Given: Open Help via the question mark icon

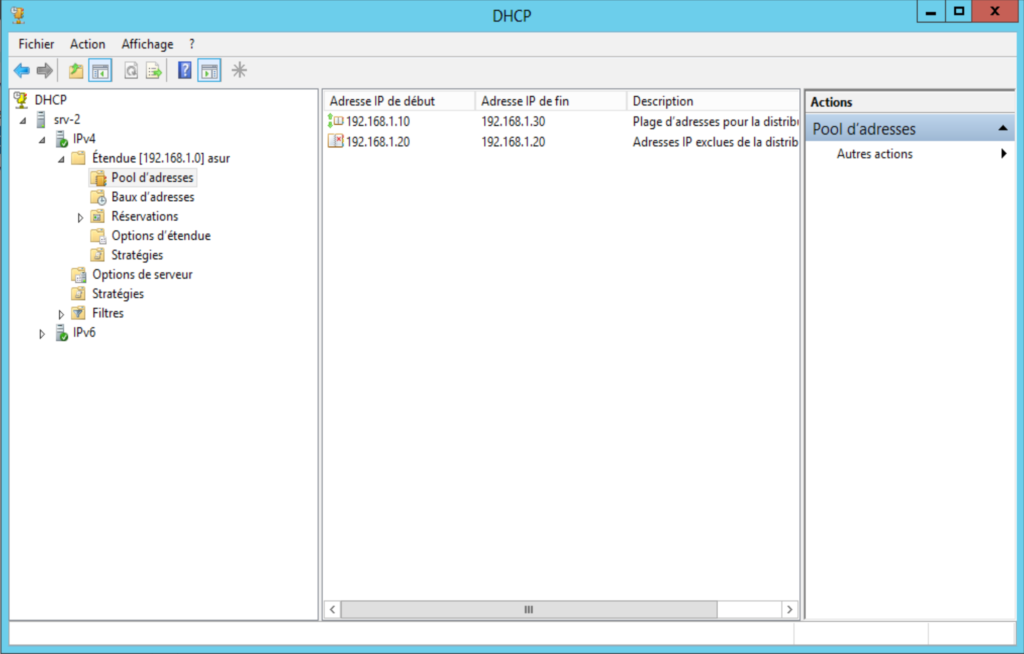Looking at the screenshot, I should click(185, 71).
